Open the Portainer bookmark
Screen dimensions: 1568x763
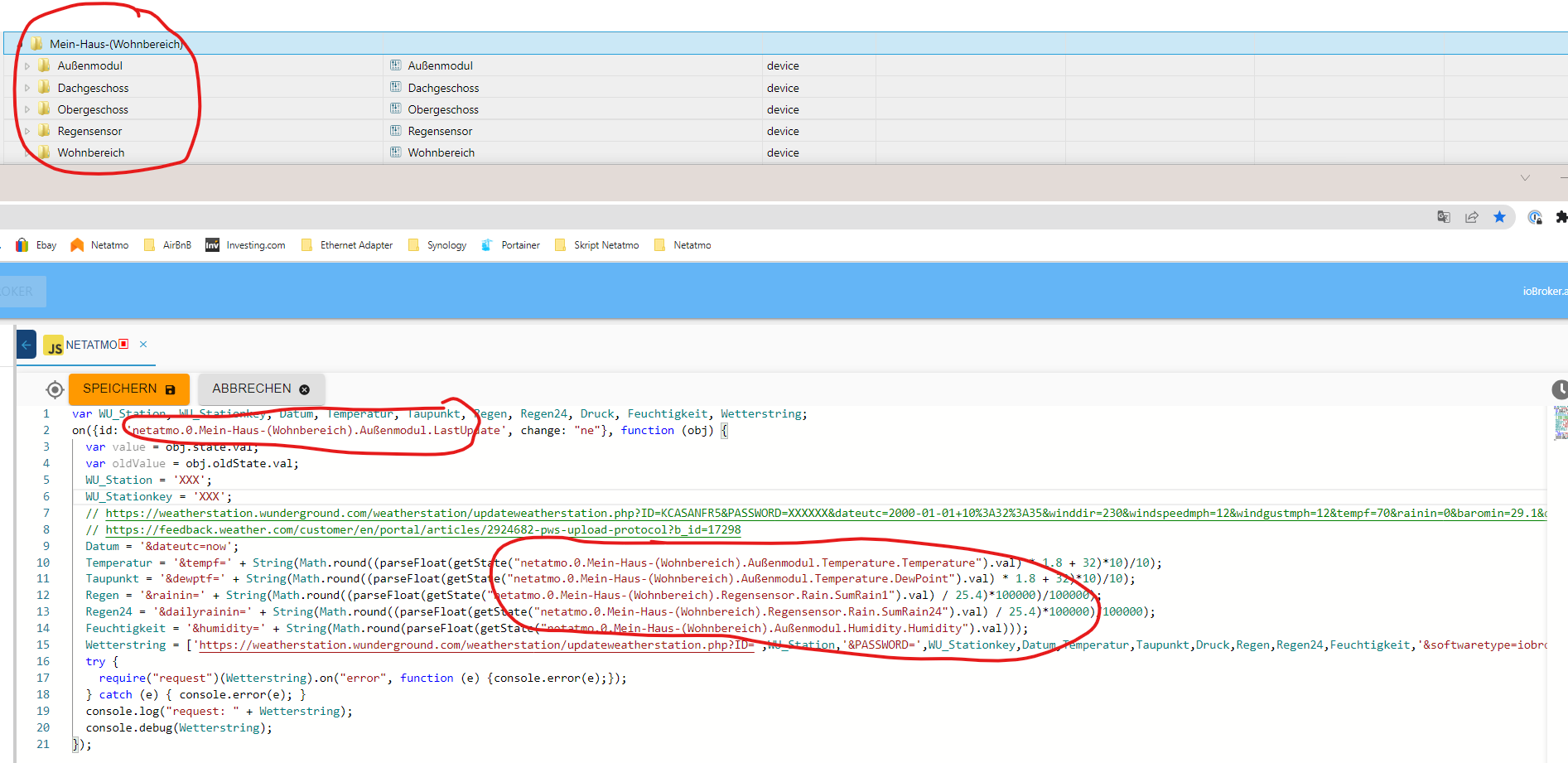510,245
